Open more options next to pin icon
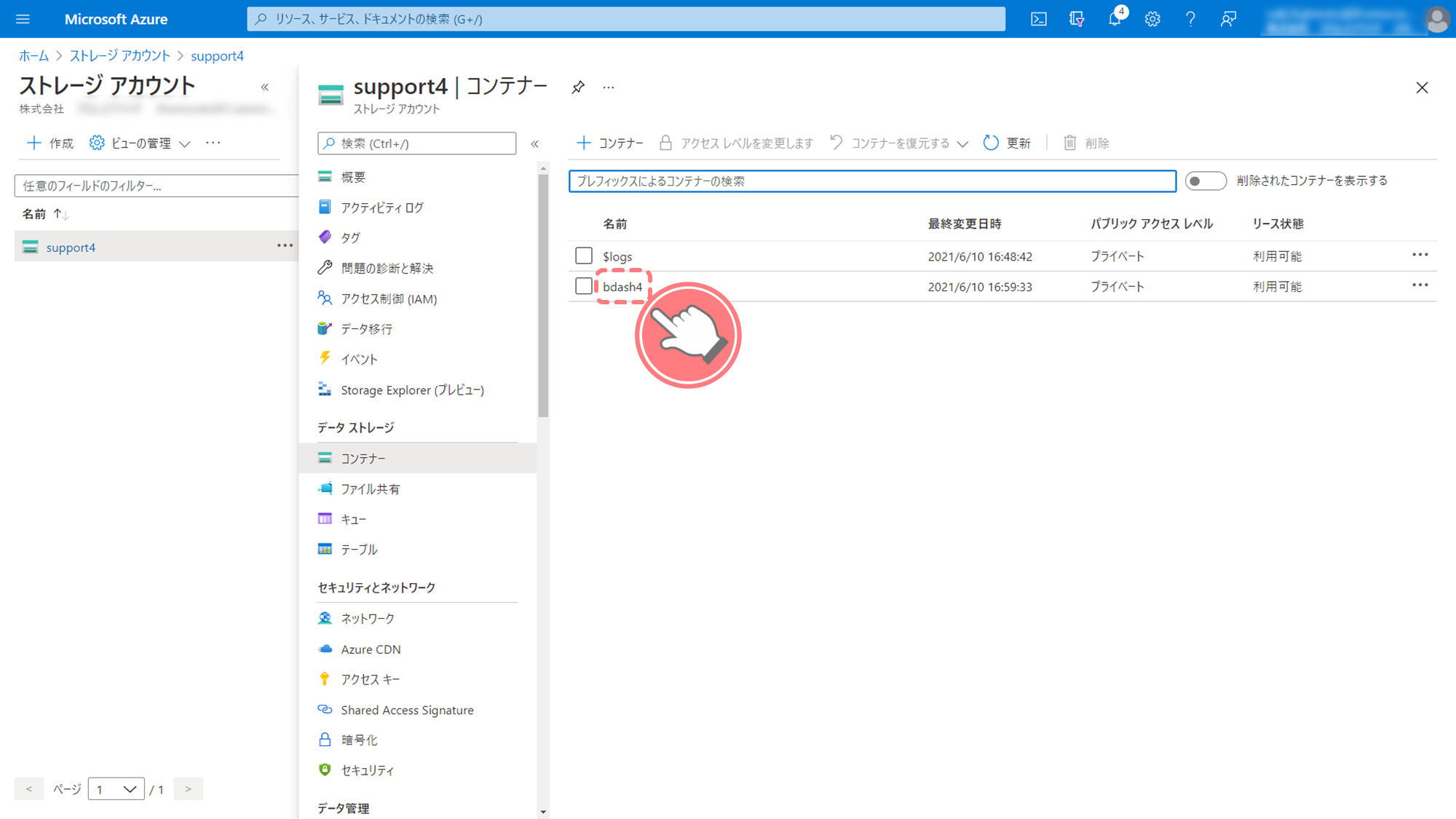1456x819 pixels. point(609,87)
